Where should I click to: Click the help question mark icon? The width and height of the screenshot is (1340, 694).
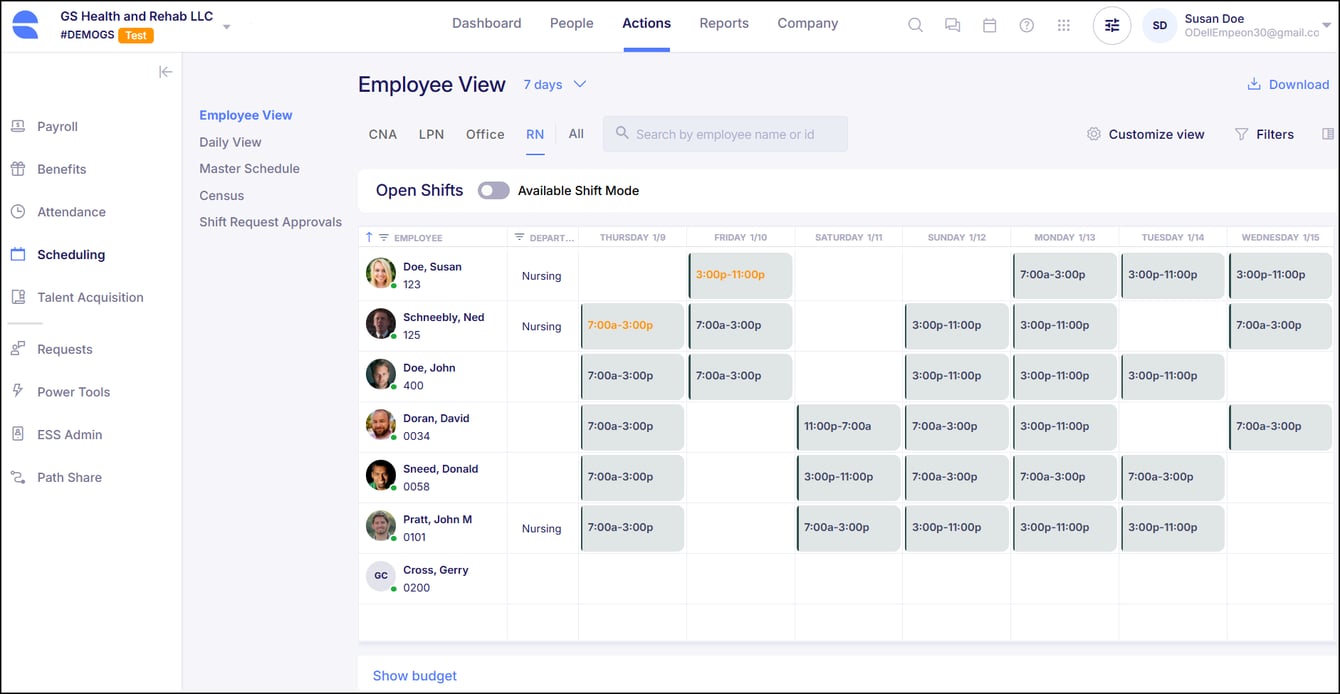pos(1026,24)
